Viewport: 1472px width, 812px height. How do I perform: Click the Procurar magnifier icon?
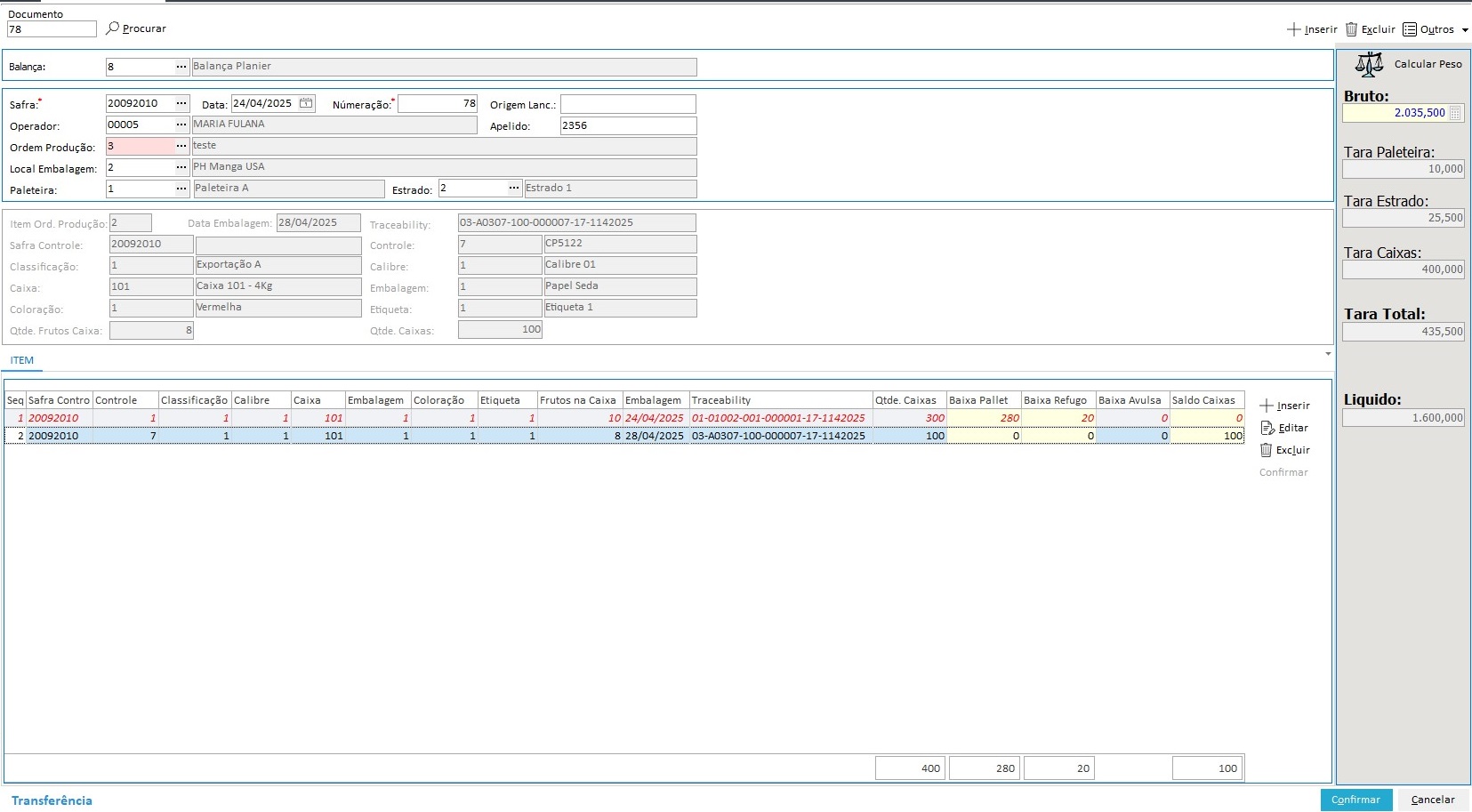(112, 28)
